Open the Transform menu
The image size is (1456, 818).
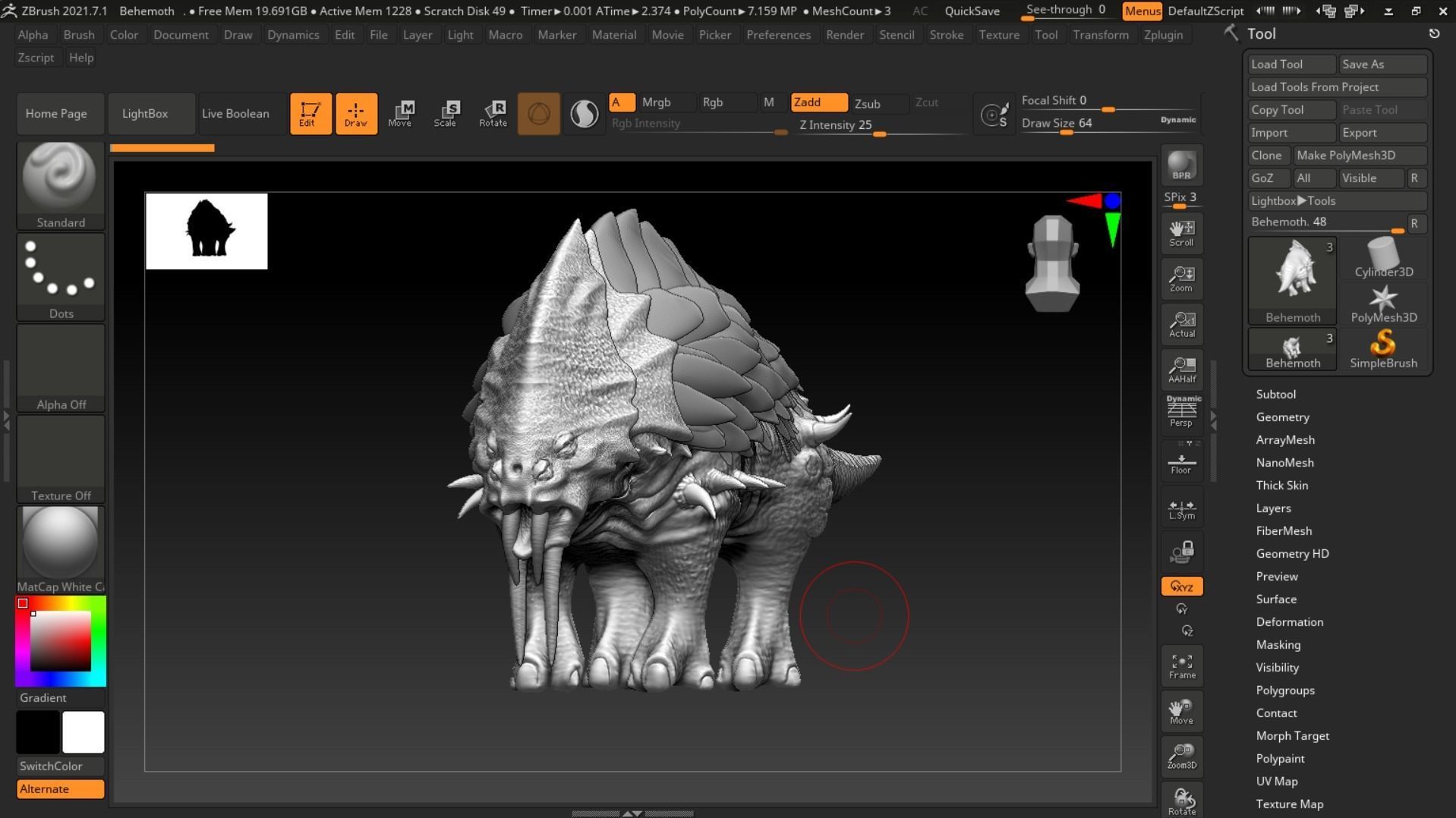[x=1100, y=35]
